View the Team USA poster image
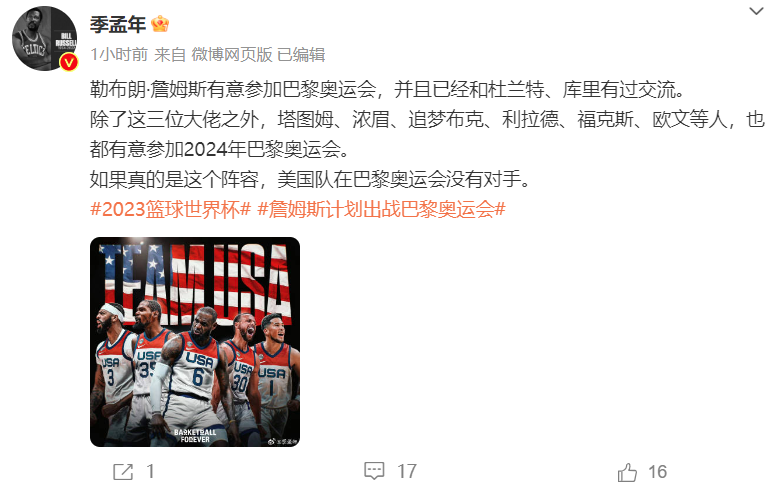 [195, 342]
